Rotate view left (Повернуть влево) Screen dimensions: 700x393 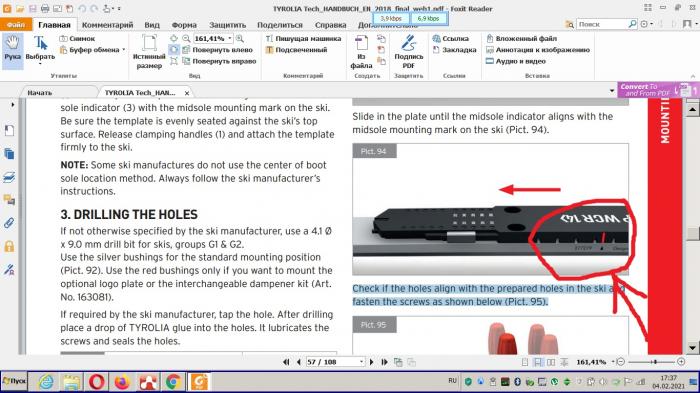coord(217,50)
